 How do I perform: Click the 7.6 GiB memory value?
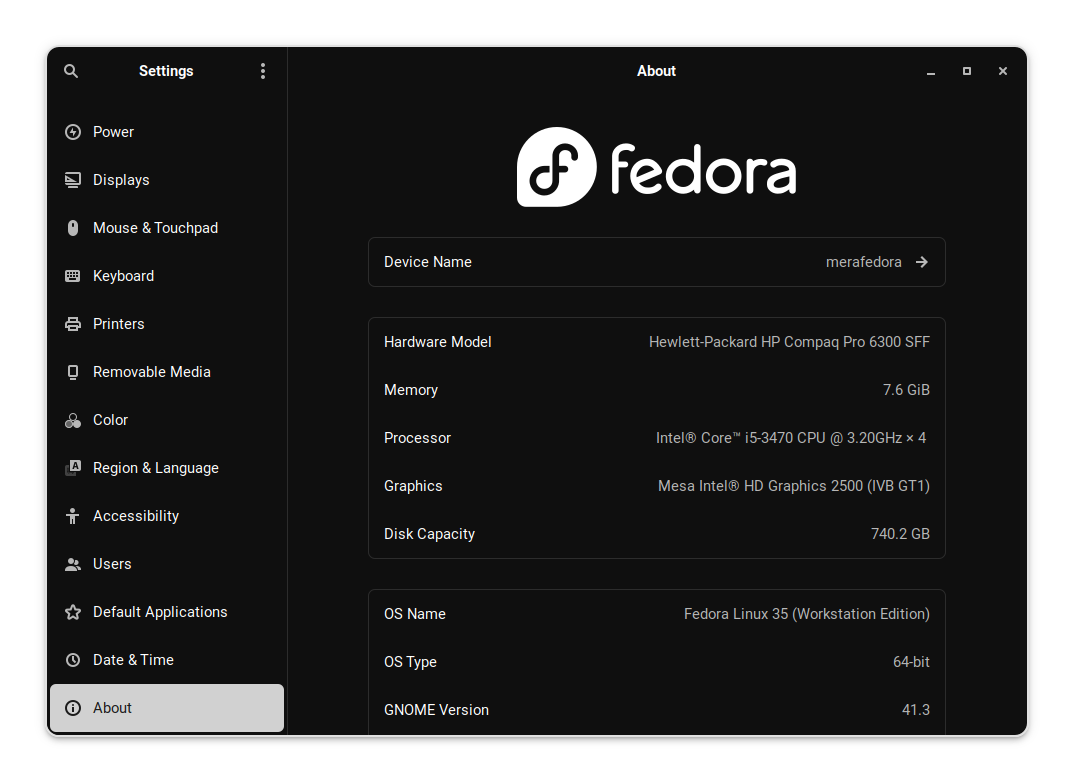click(906, 390)
